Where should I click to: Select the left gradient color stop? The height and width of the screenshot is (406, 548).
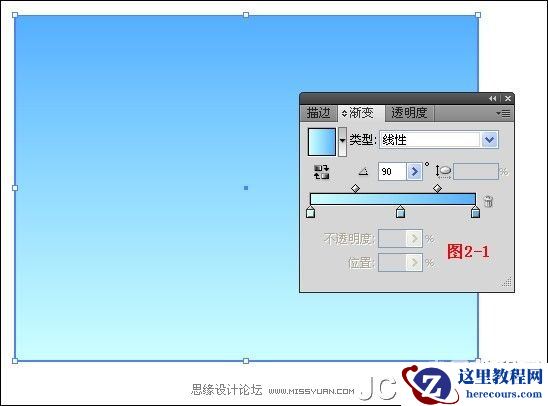point(310,212)
